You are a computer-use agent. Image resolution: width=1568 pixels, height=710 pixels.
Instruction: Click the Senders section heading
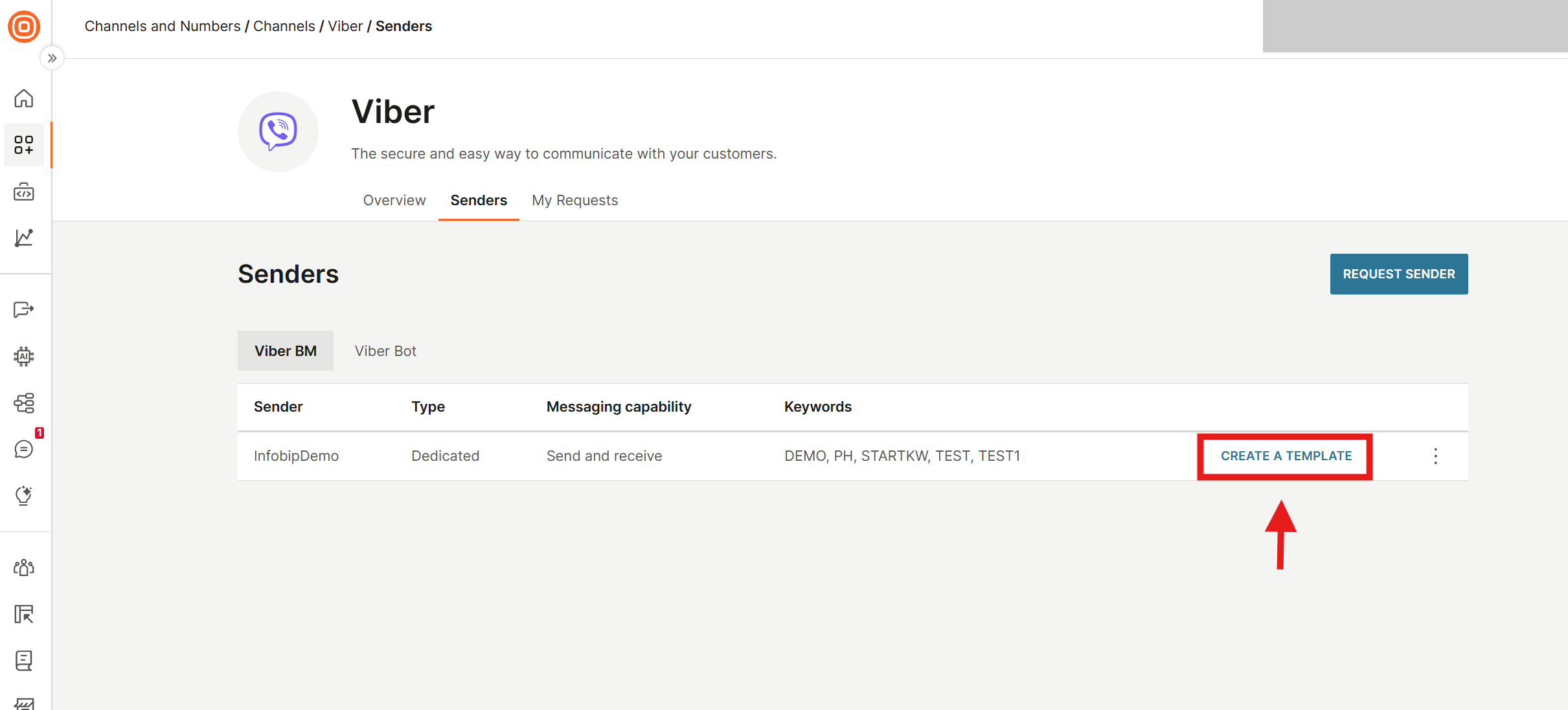288,274
